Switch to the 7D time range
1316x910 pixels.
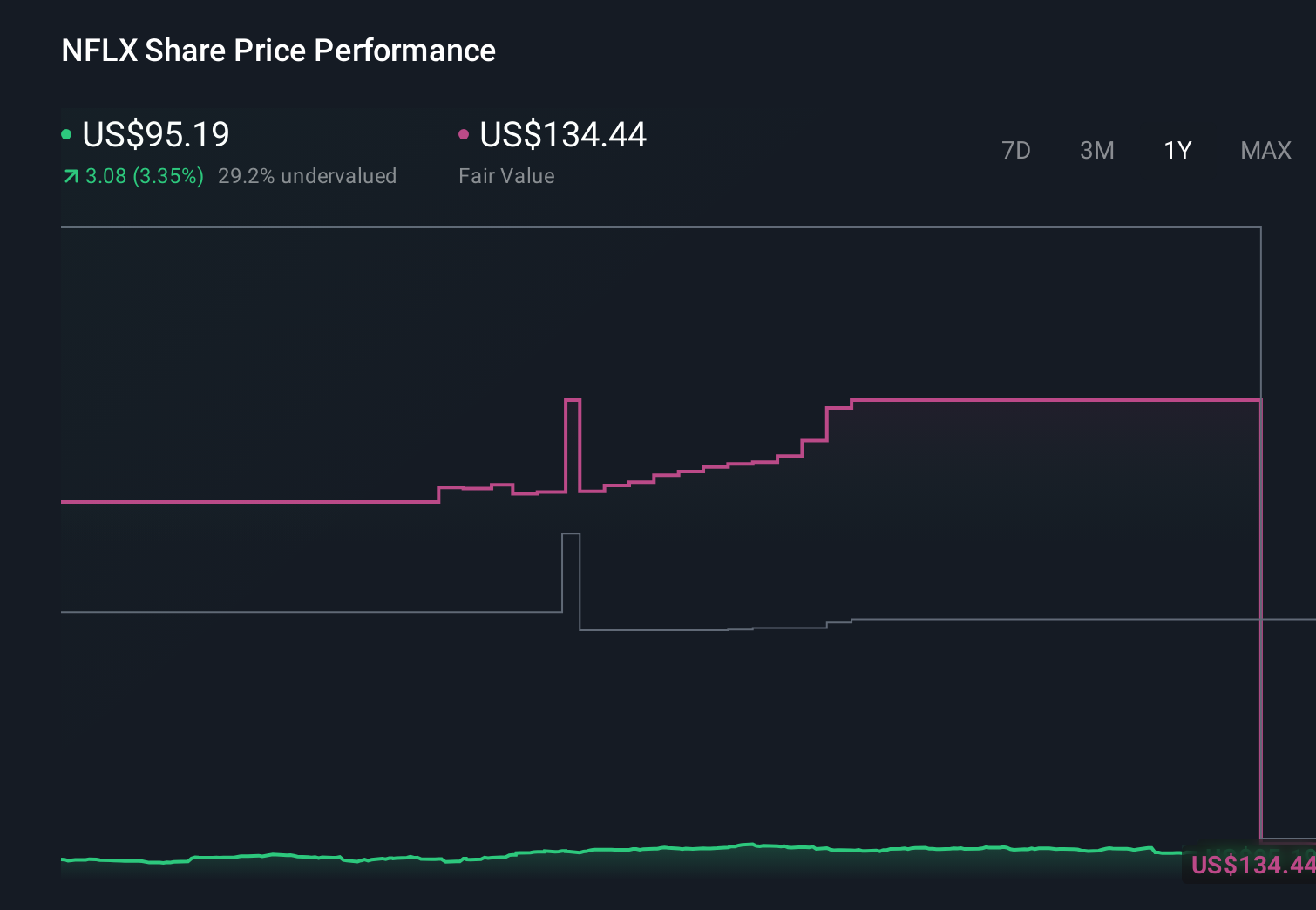point(1016,150)
